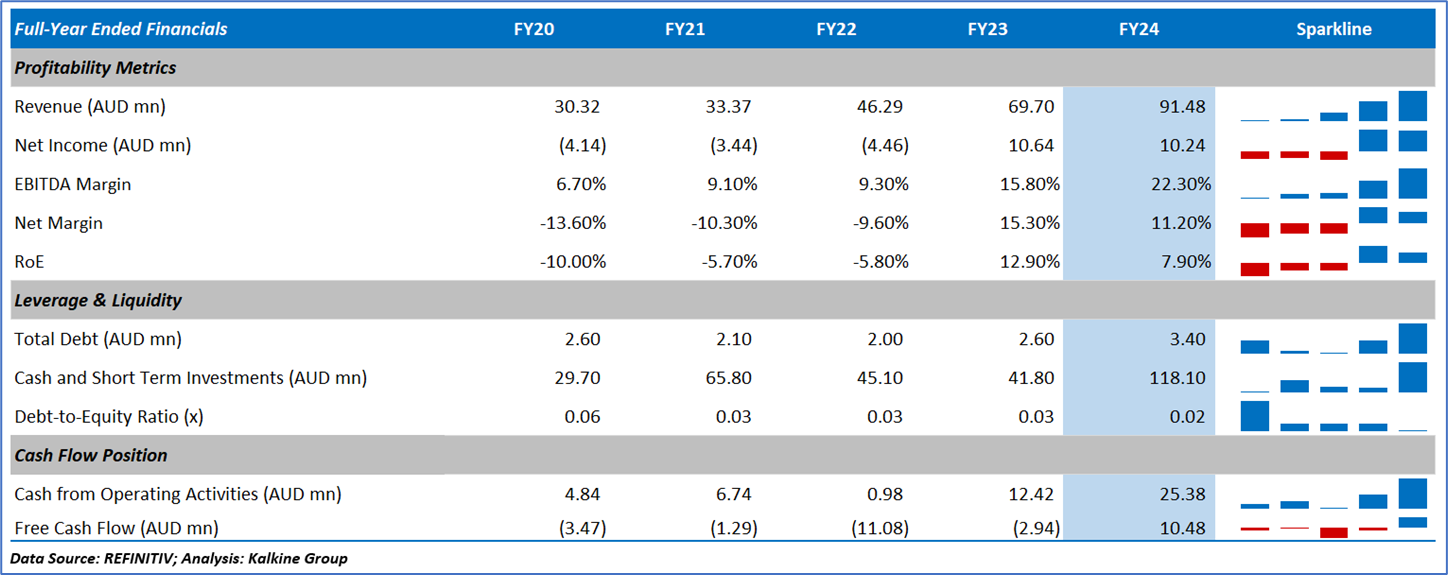Select the EBITDA Margin sparkline
Viewport: 1448px width, 575px height.
pos(1333,184)
